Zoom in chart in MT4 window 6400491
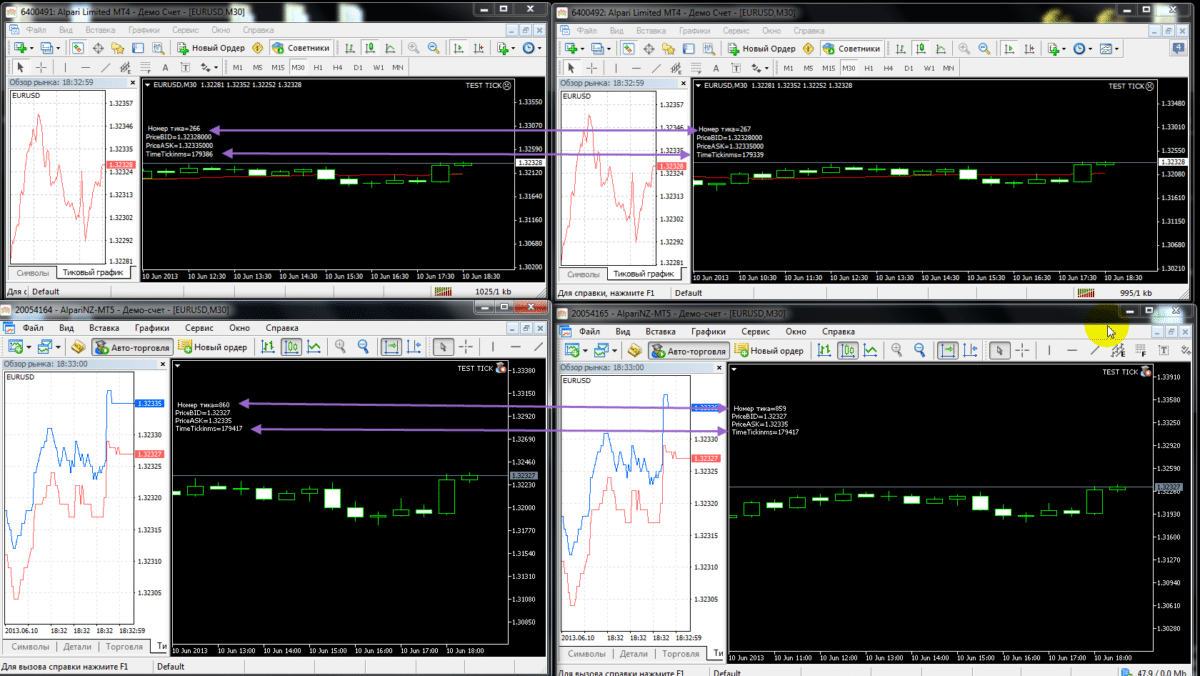 click(x=414, y=48)
